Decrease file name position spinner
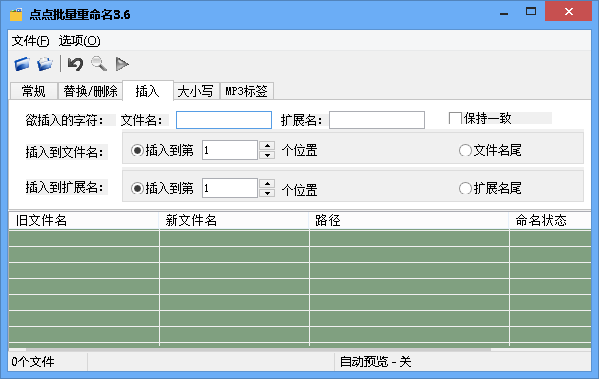The height and width of the screenshot is (379, 599). point(267,155)
